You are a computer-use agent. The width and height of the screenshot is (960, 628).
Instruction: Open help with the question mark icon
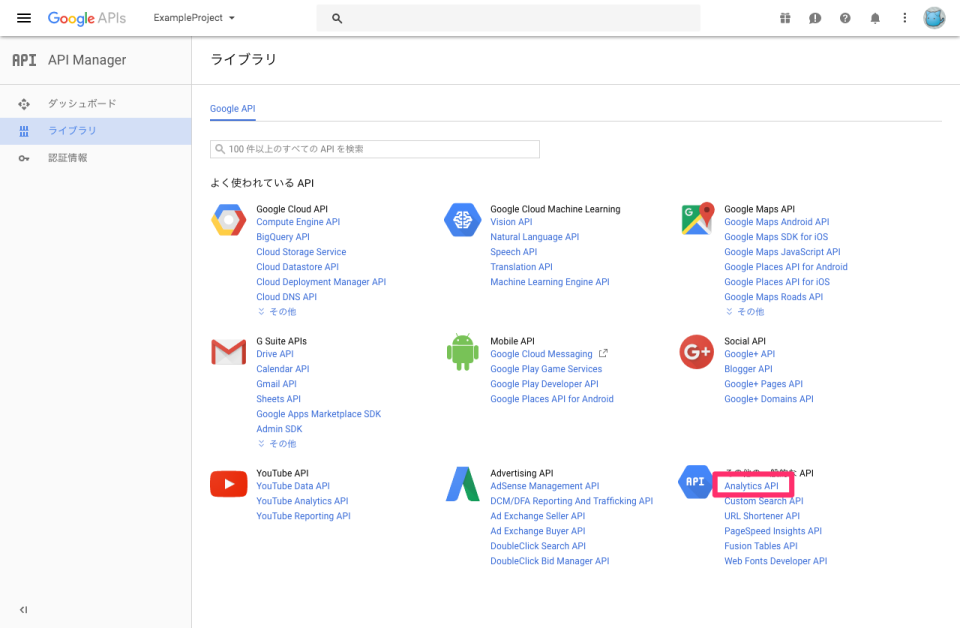pos(845,17)
